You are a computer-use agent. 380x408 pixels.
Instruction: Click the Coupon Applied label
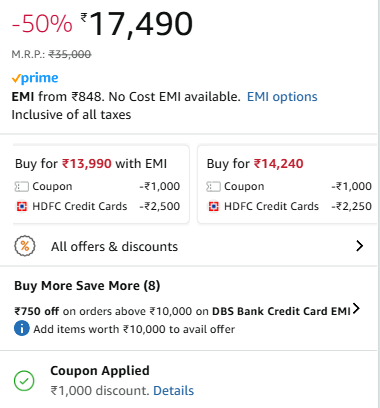coord(100,371)
